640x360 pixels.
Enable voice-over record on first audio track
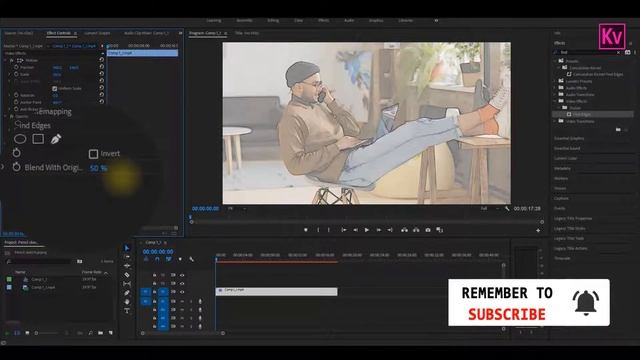pyautogui.click(x=200, y=301)
